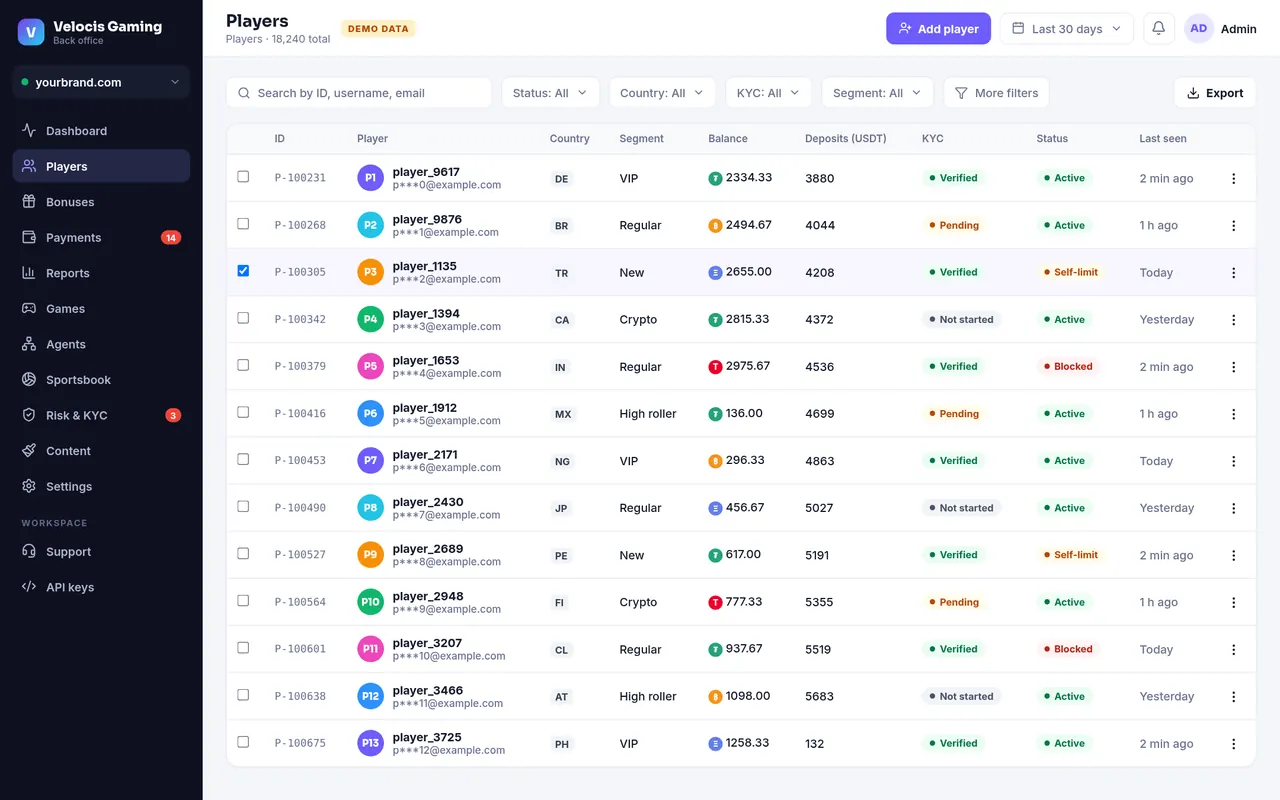Click the Content rocket icon in sidebar
Viewport: 1280px width, 800px height.
[29, 451]
